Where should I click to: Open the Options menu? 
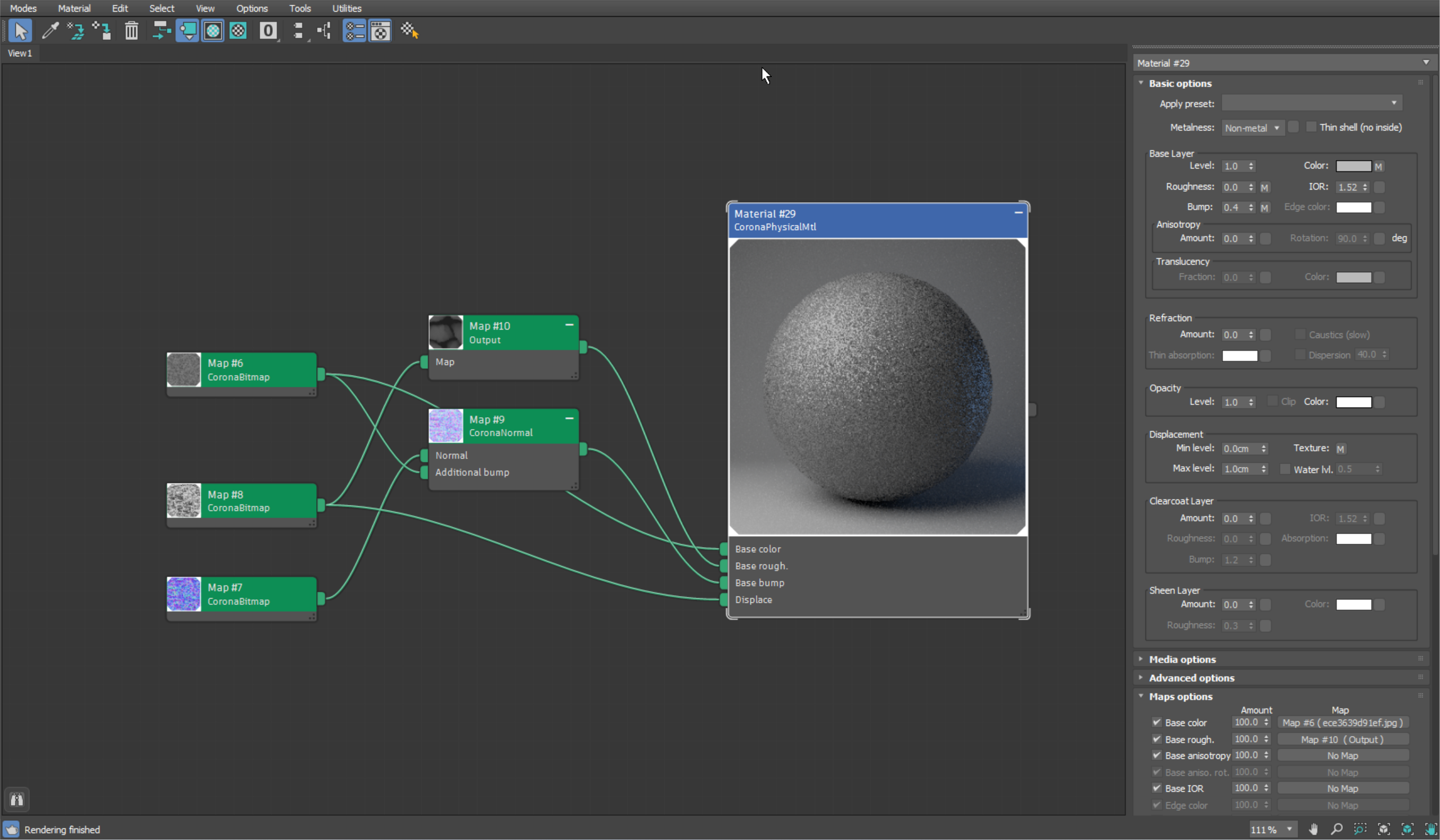[251, 8]
